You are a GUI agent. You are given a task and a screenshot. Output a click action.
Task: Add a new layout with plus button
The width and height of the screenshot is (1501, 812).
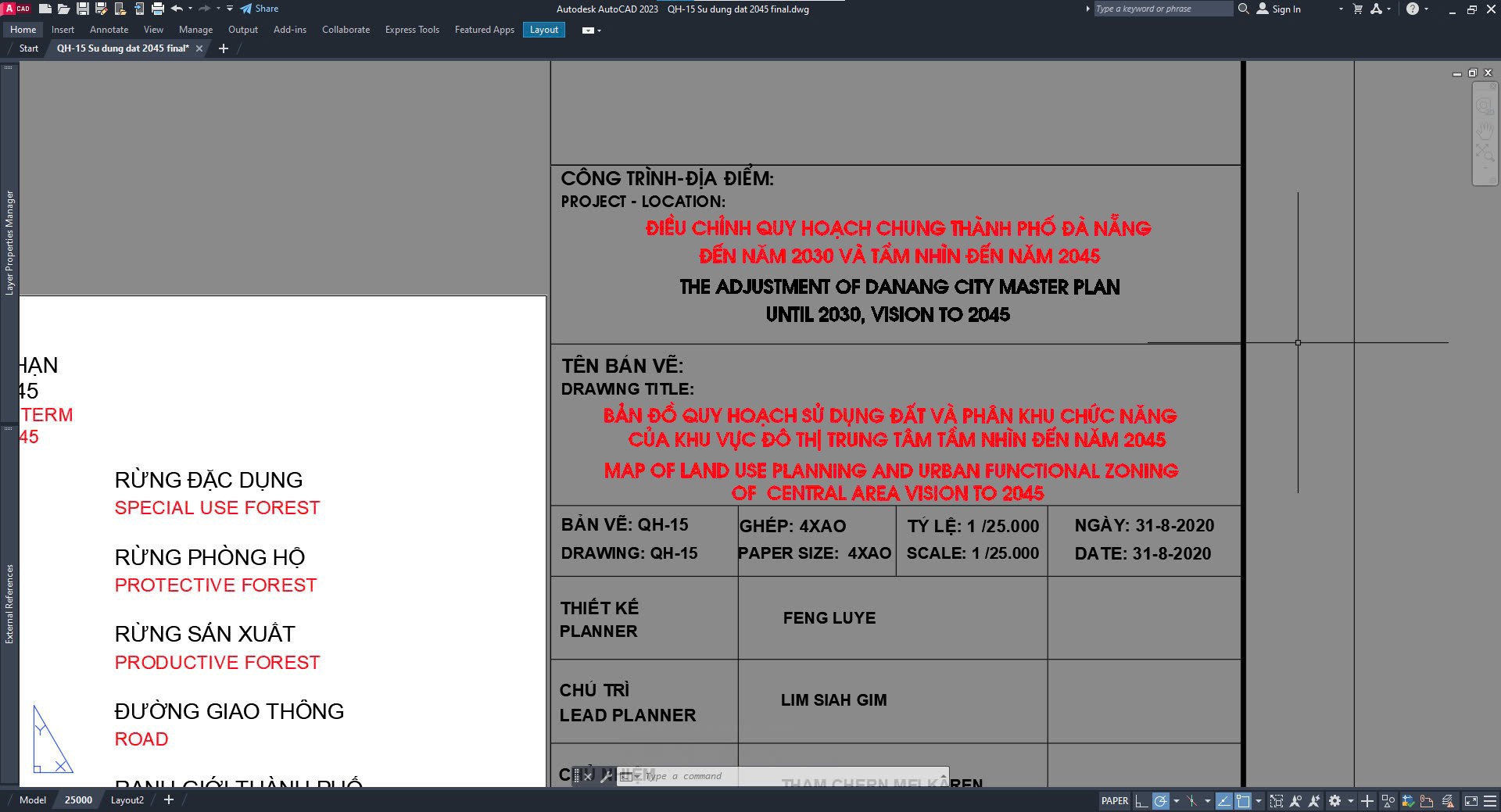click(x=169, y=799)
